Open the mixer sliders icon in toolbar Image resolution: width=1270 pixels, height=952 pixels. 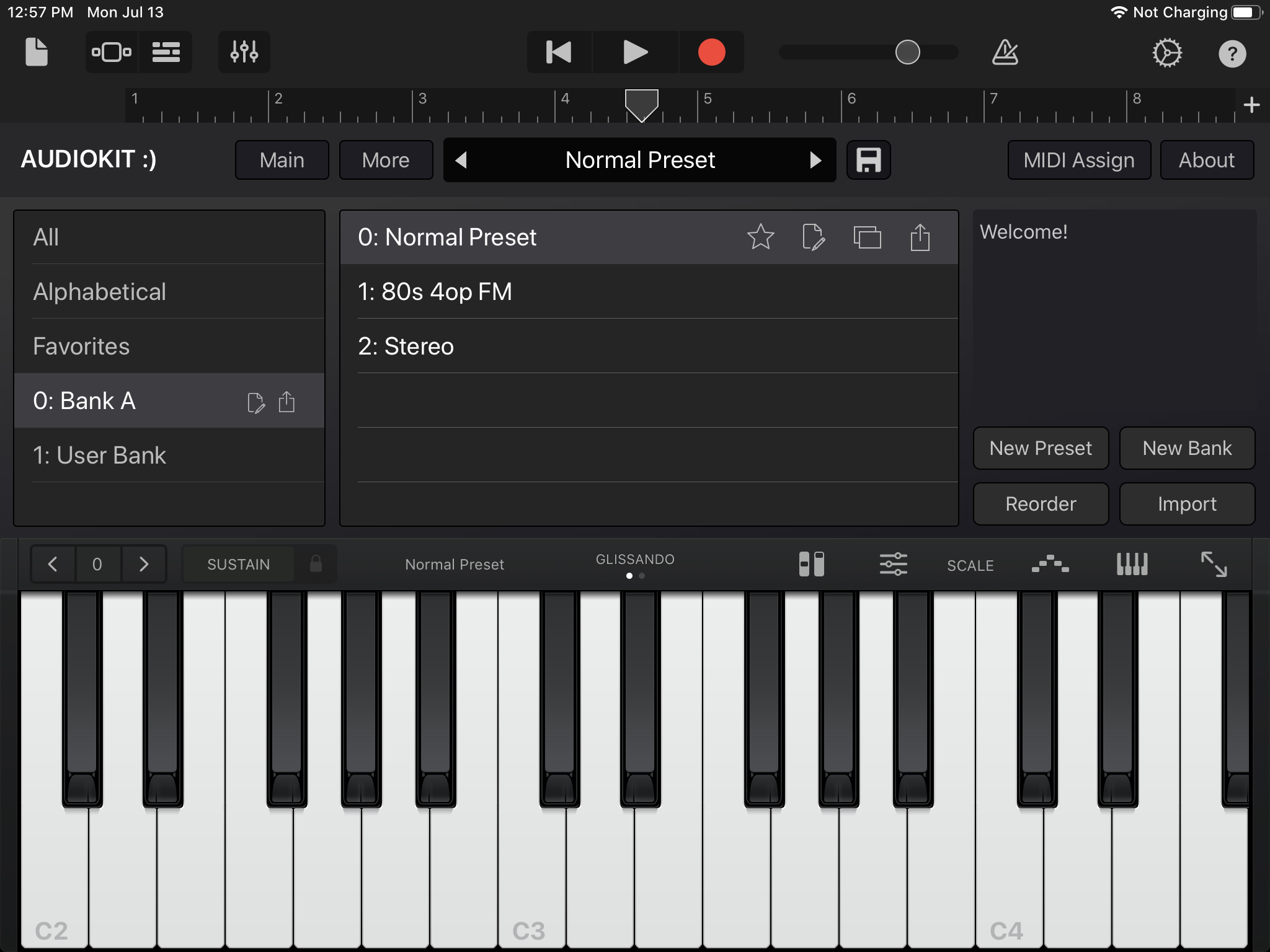[244, 52]
